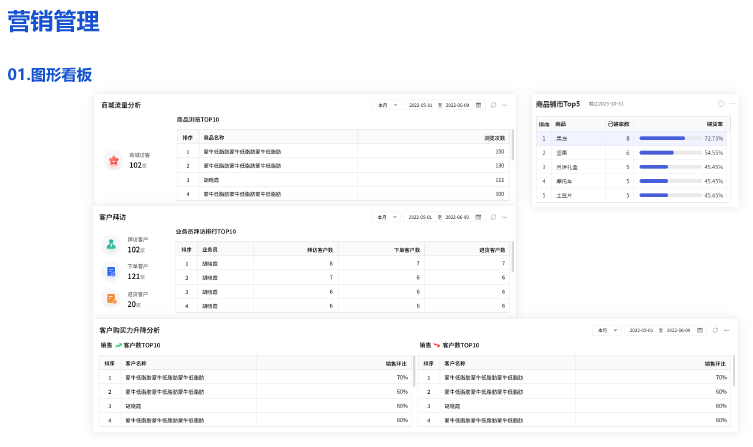The image size is (753, 447).
Task: Open more options in 商城流量分析 panel
Action: tap(505, 105)
